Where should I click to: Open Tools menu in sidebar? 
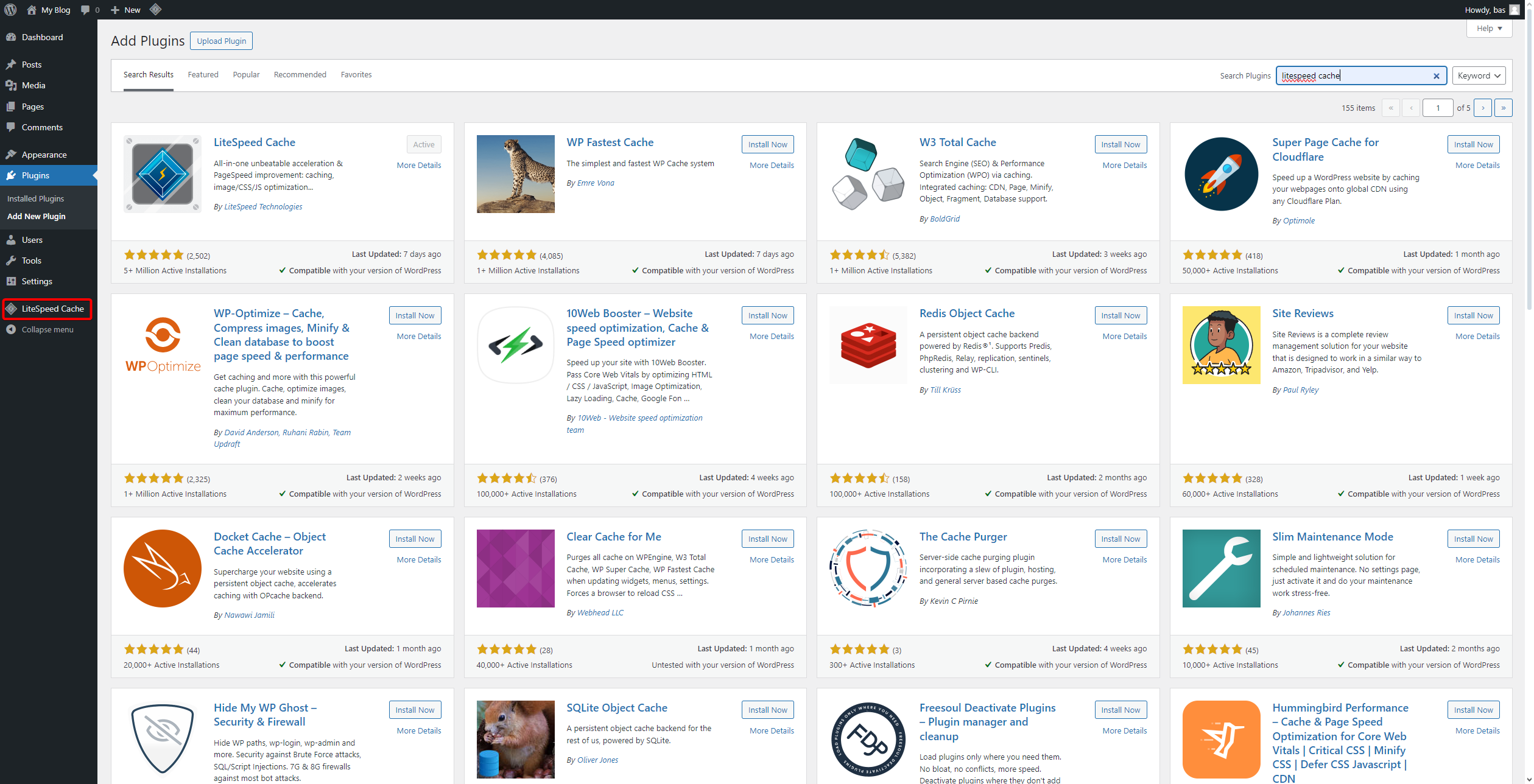tap(31, 261)
